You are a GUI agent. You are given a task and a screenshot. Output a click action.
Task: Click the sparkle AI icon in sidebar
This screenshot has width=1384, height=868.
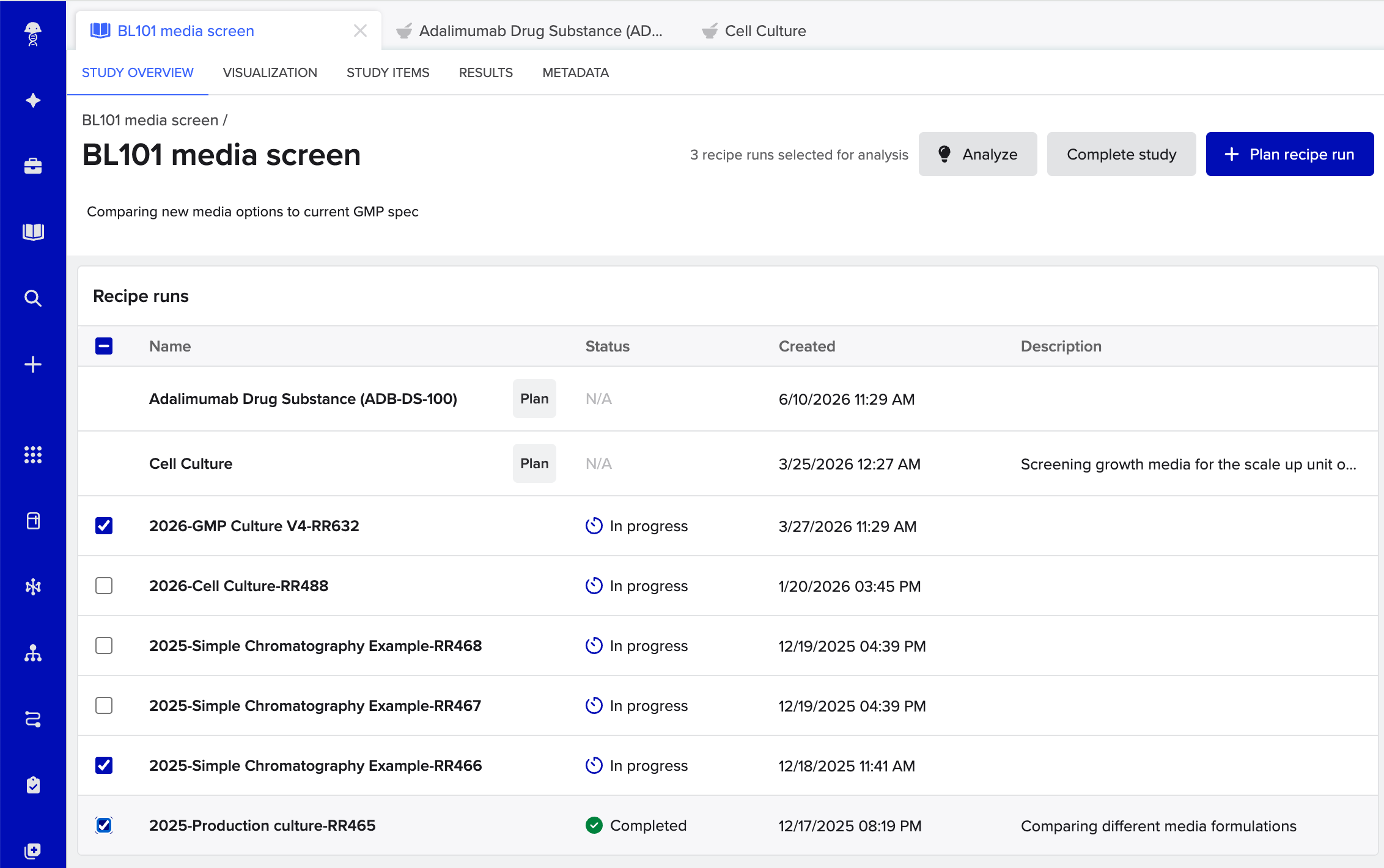pos(33,100)
